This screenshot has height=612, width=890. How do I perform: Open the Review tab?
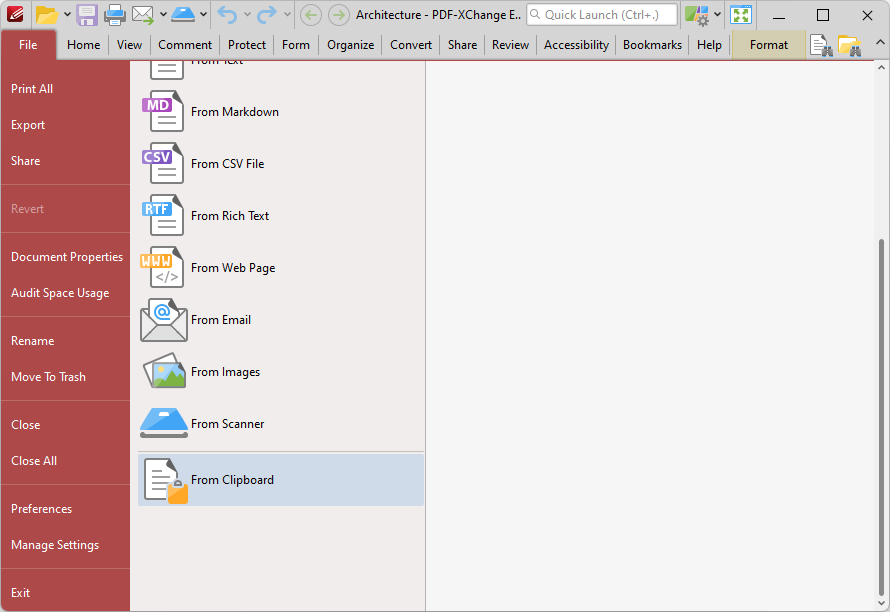(x=510, y=45)
